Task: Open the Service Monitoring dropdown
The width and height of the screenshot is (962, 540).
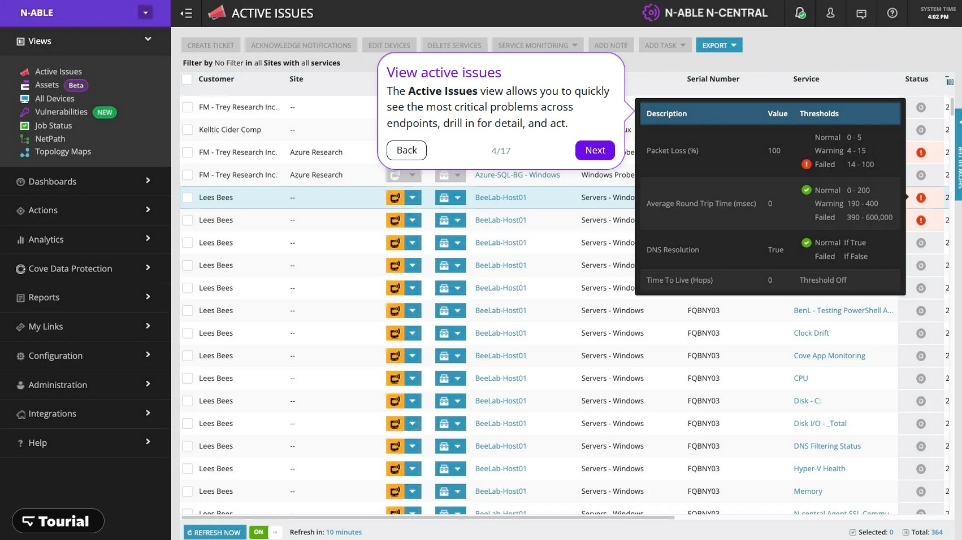Action: [537, 45]
